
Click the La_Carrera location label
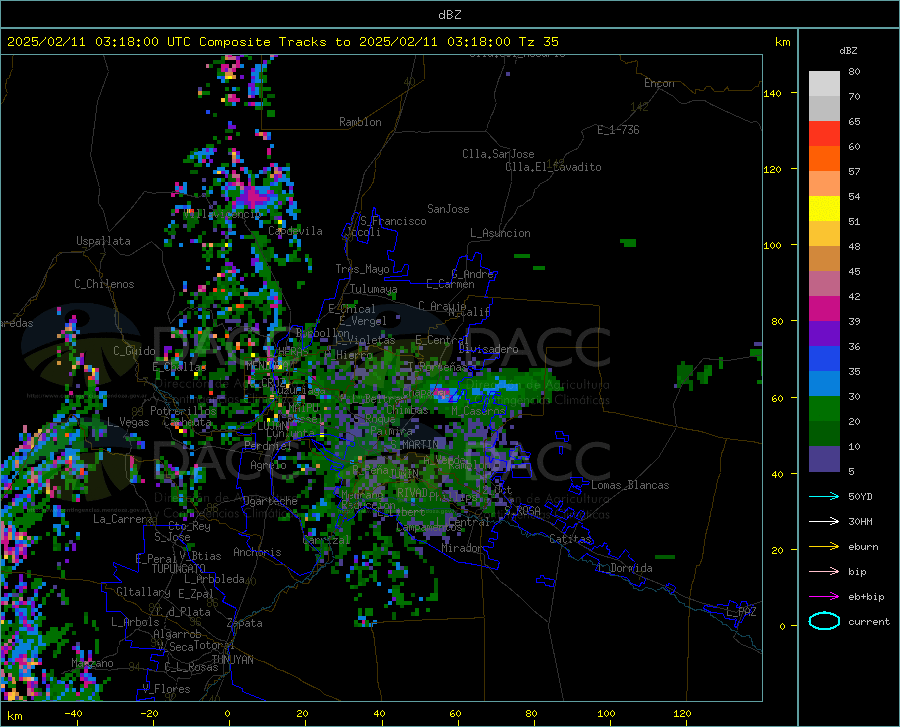pos(123,519)
